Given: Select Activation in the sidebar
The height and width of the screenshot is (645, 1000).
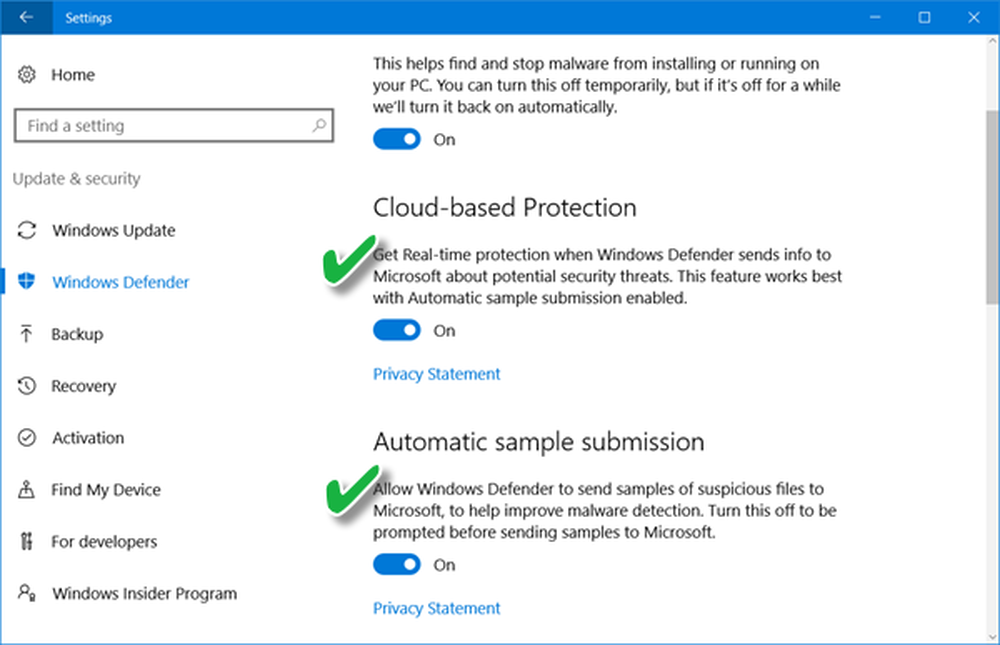Looking at the screenshot, I should pyautogui.click(x=88, y=438).
